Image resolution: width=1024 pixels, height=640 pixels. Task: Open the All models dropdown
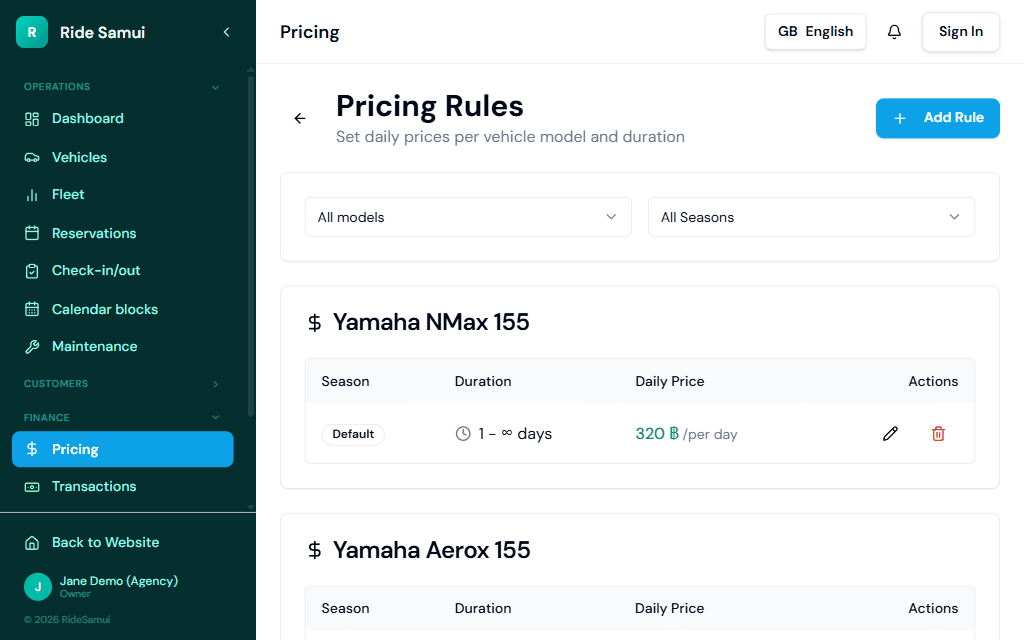[x=468, y=217]
